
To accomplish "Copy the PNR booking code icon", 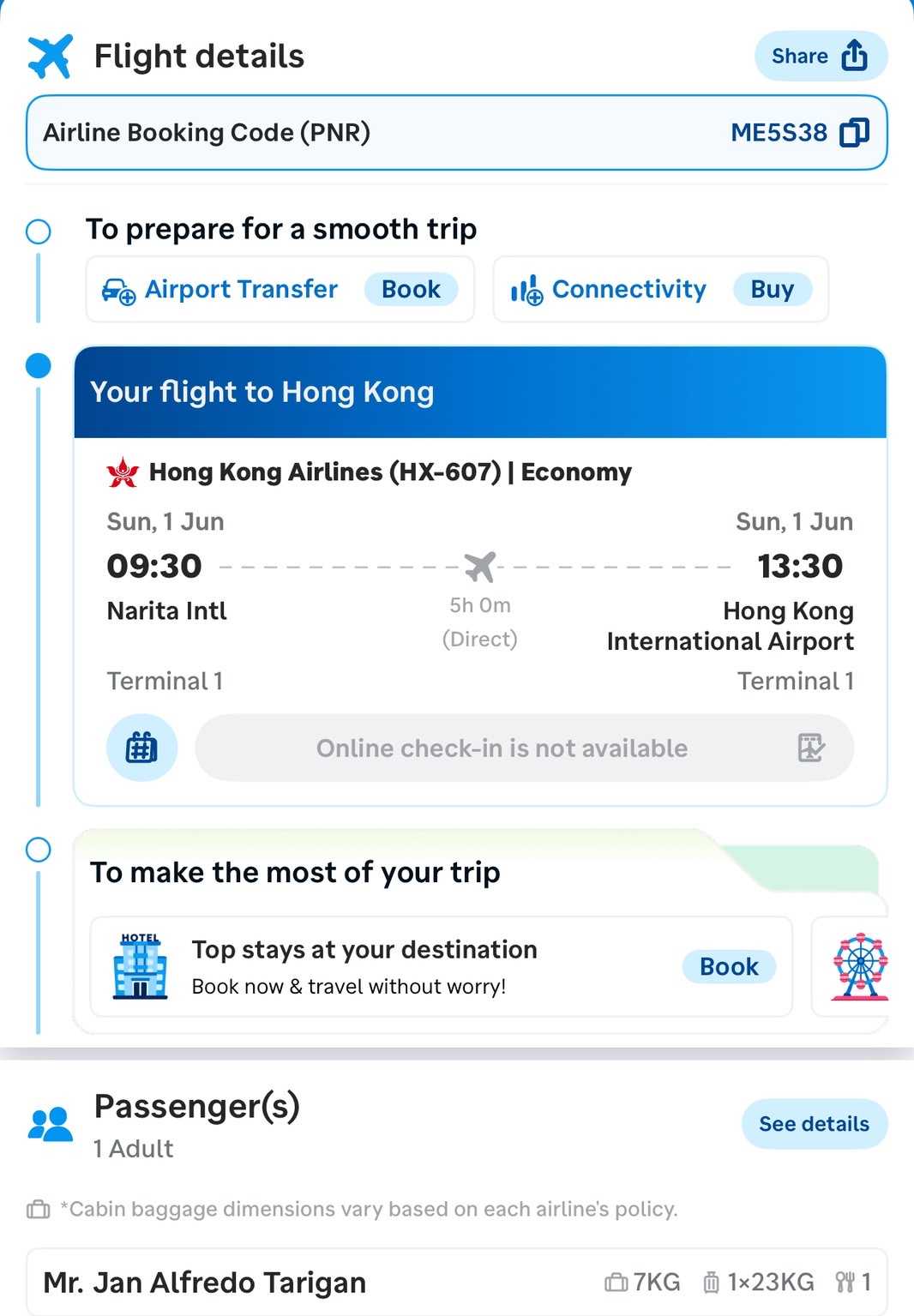I will click(854, 133).
